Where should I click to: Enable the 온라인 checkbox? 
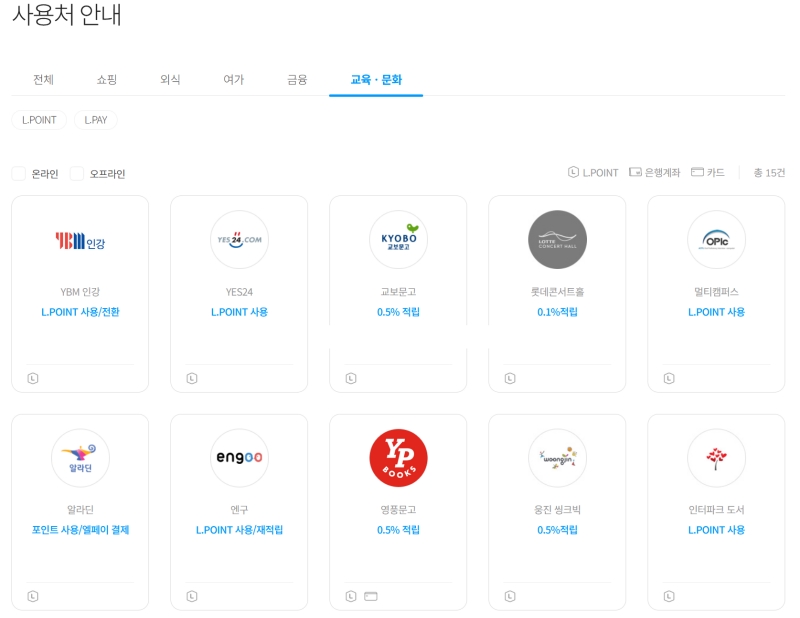tap(19, 174)
